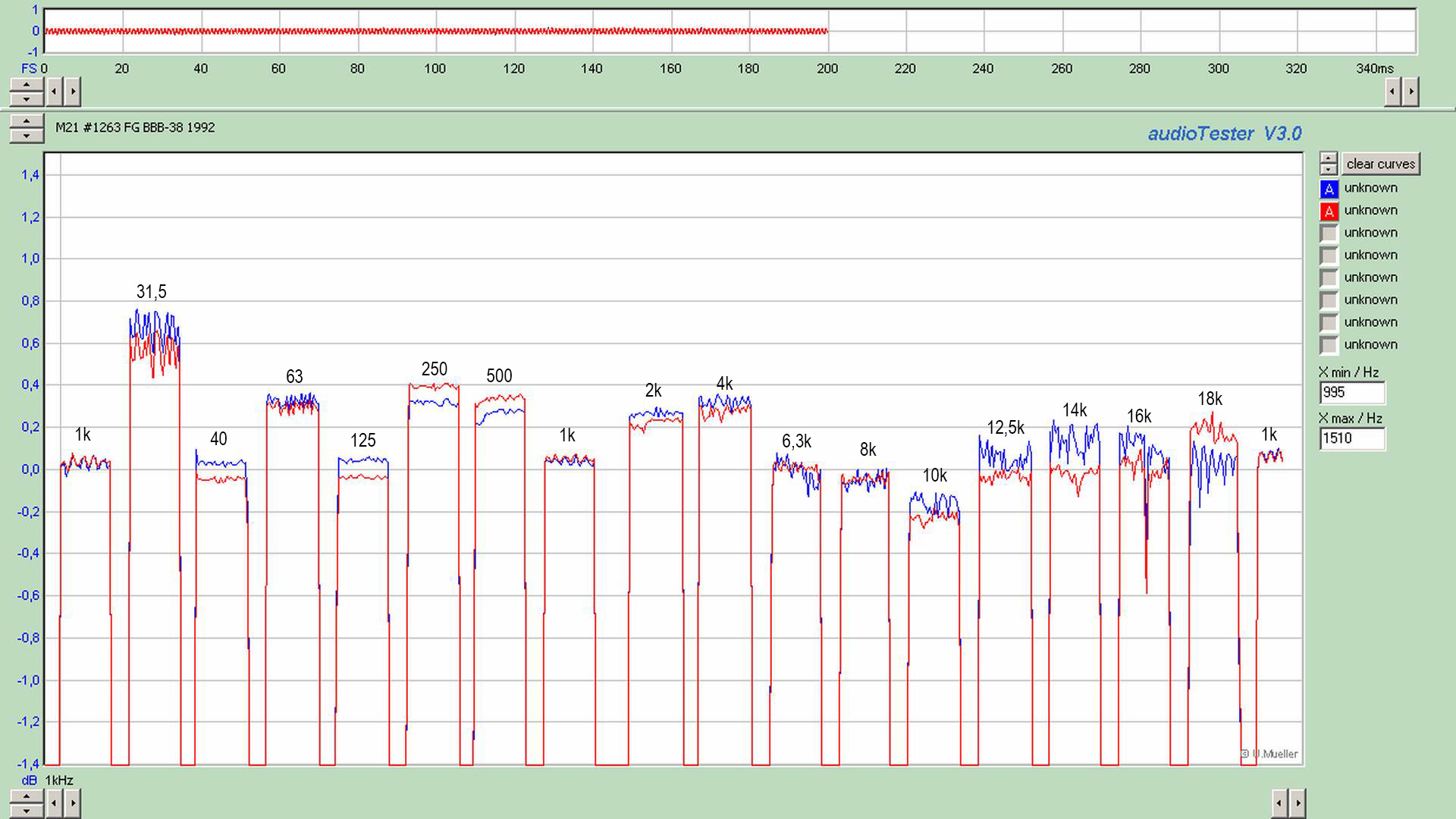The width and height of the screenshot is (1456, 819).
Task: Toggle the red A curve box
Action: [1329, 212]
